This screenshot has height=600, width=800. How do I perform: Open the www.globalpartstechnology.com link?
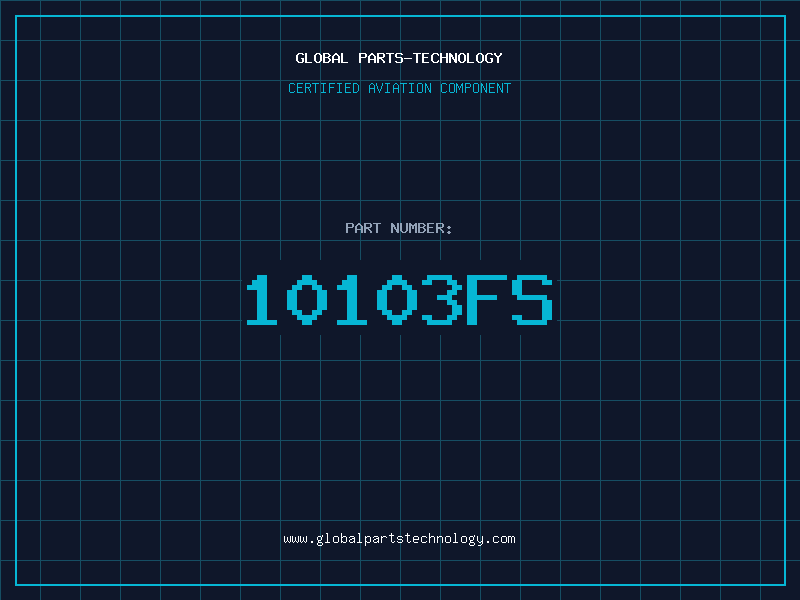tap(399, 539)
